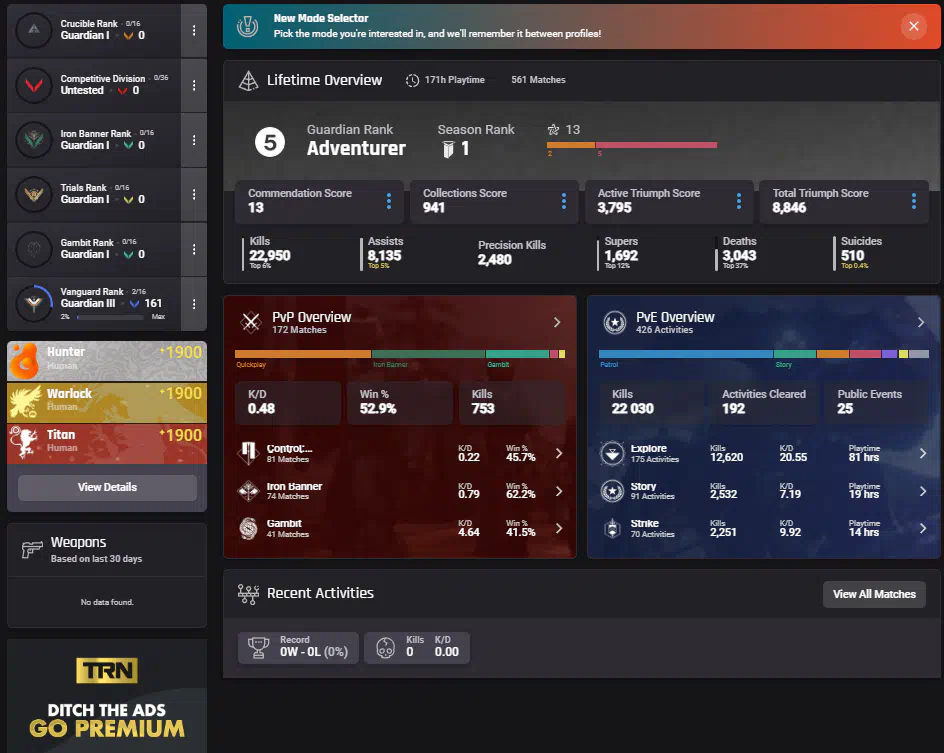Open the Control matches row

click(400, 453)
